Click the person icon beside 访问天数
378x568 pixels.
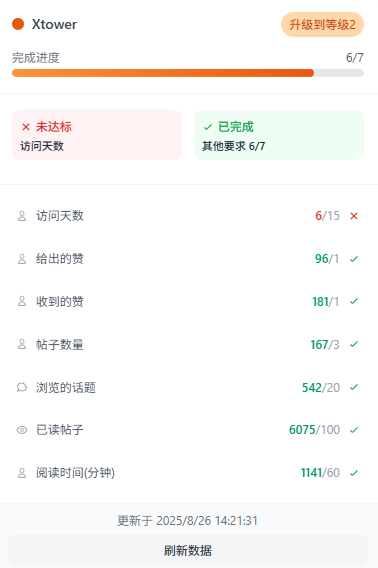point(22,216)
